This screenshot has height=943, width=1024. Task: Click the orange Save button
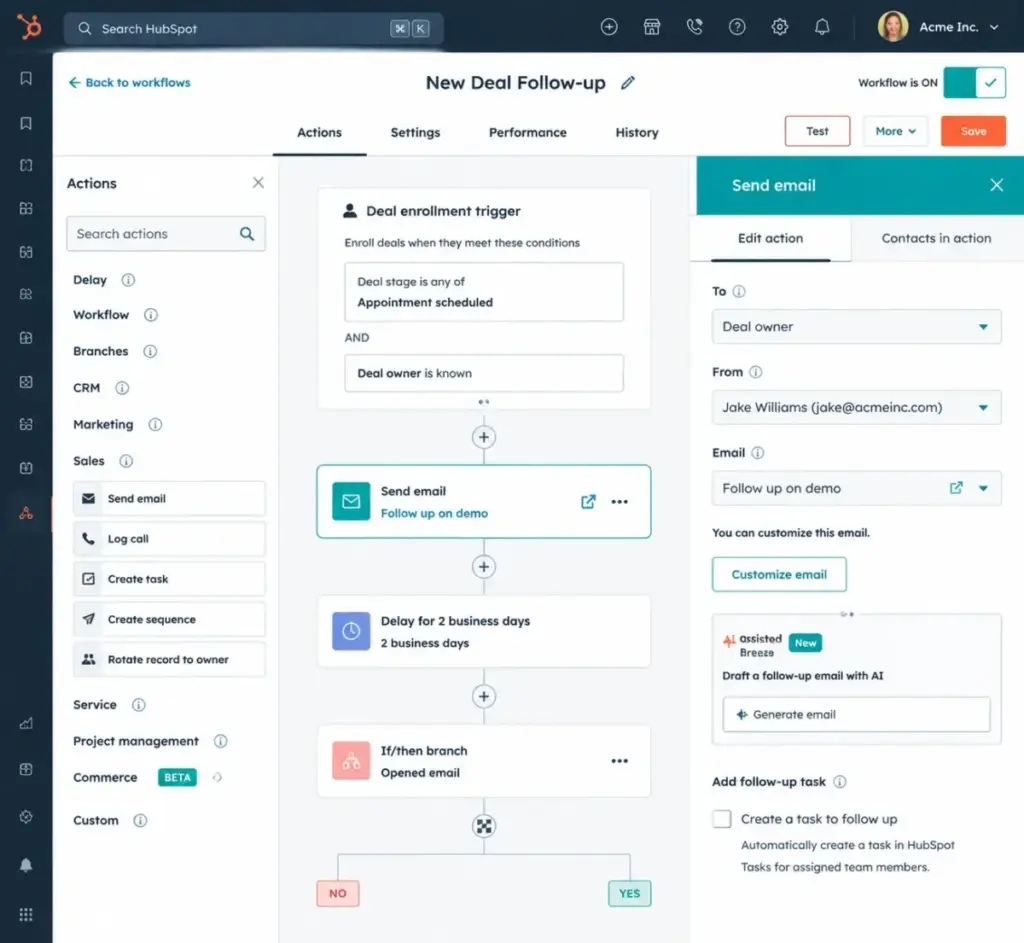973,131
